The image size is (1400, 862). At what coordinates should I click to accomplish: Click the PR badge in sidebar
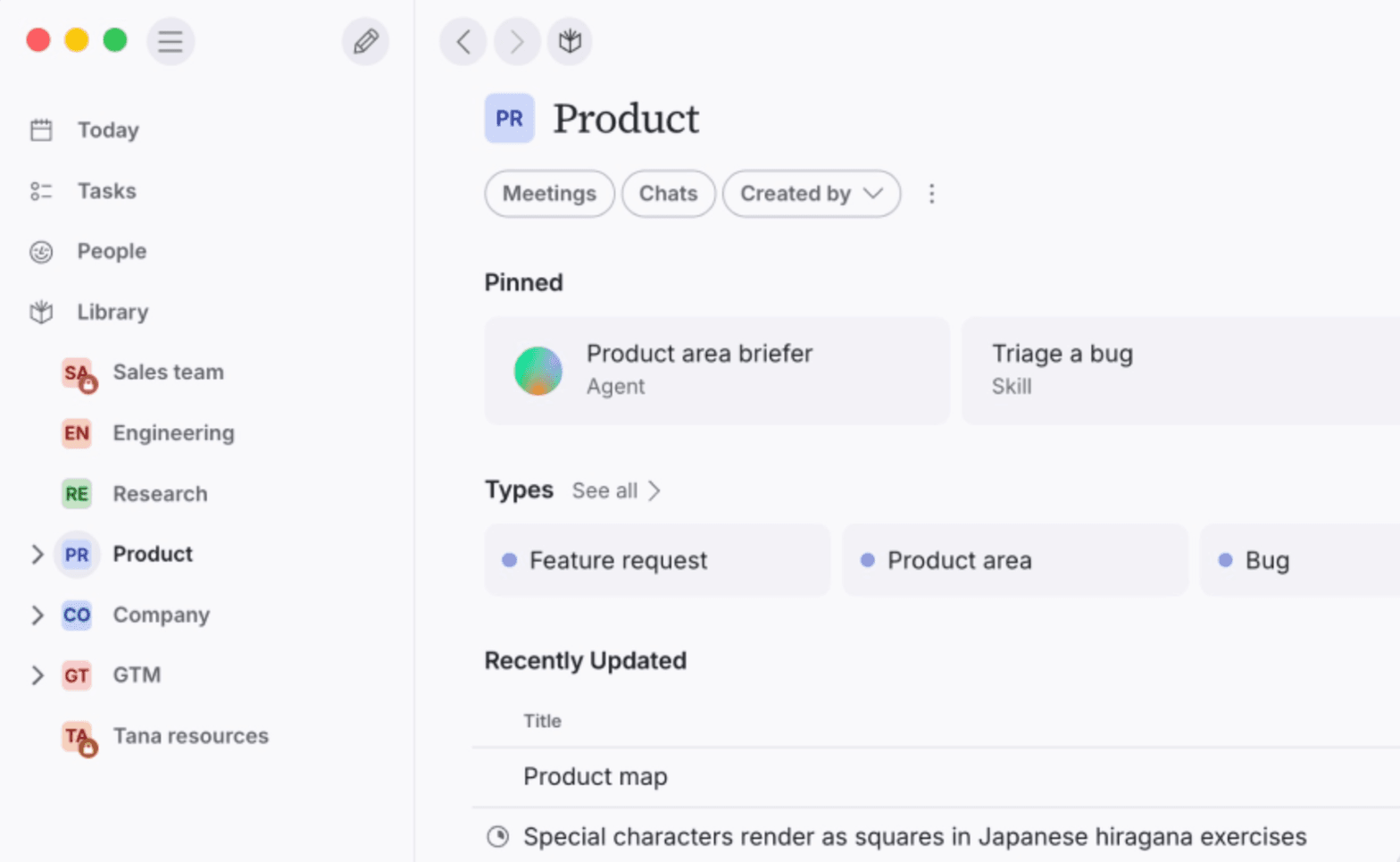77,555
